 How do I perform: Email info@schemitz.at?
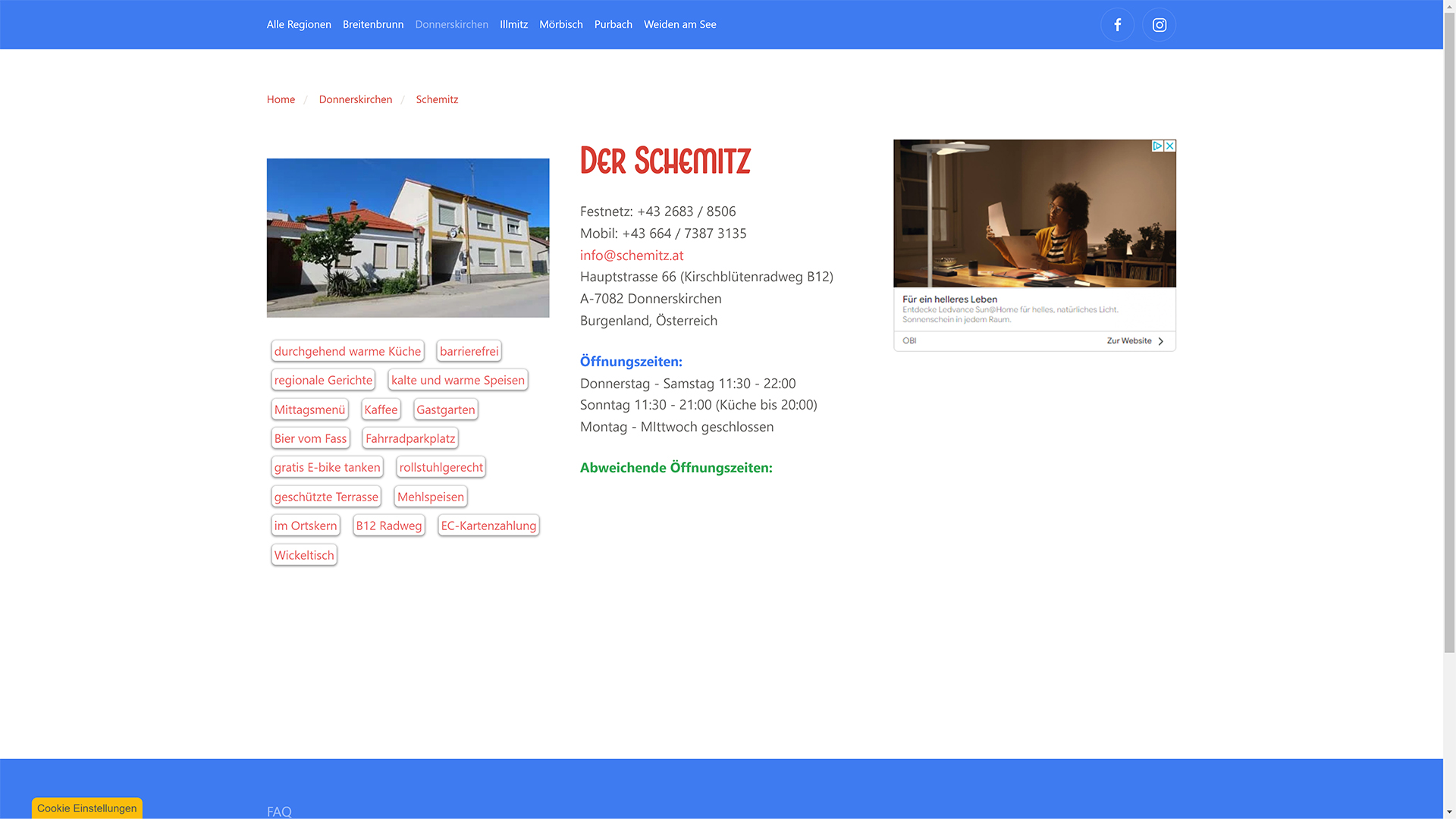tap(631, 256)
